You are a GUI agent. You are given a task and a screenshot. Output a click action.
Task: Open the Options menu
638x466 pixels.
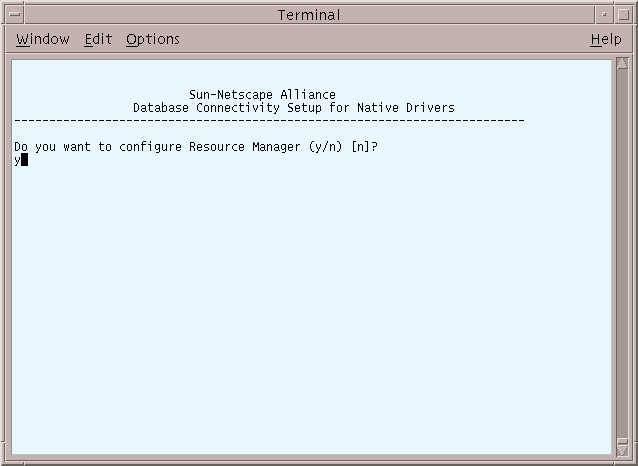[153, 39]
